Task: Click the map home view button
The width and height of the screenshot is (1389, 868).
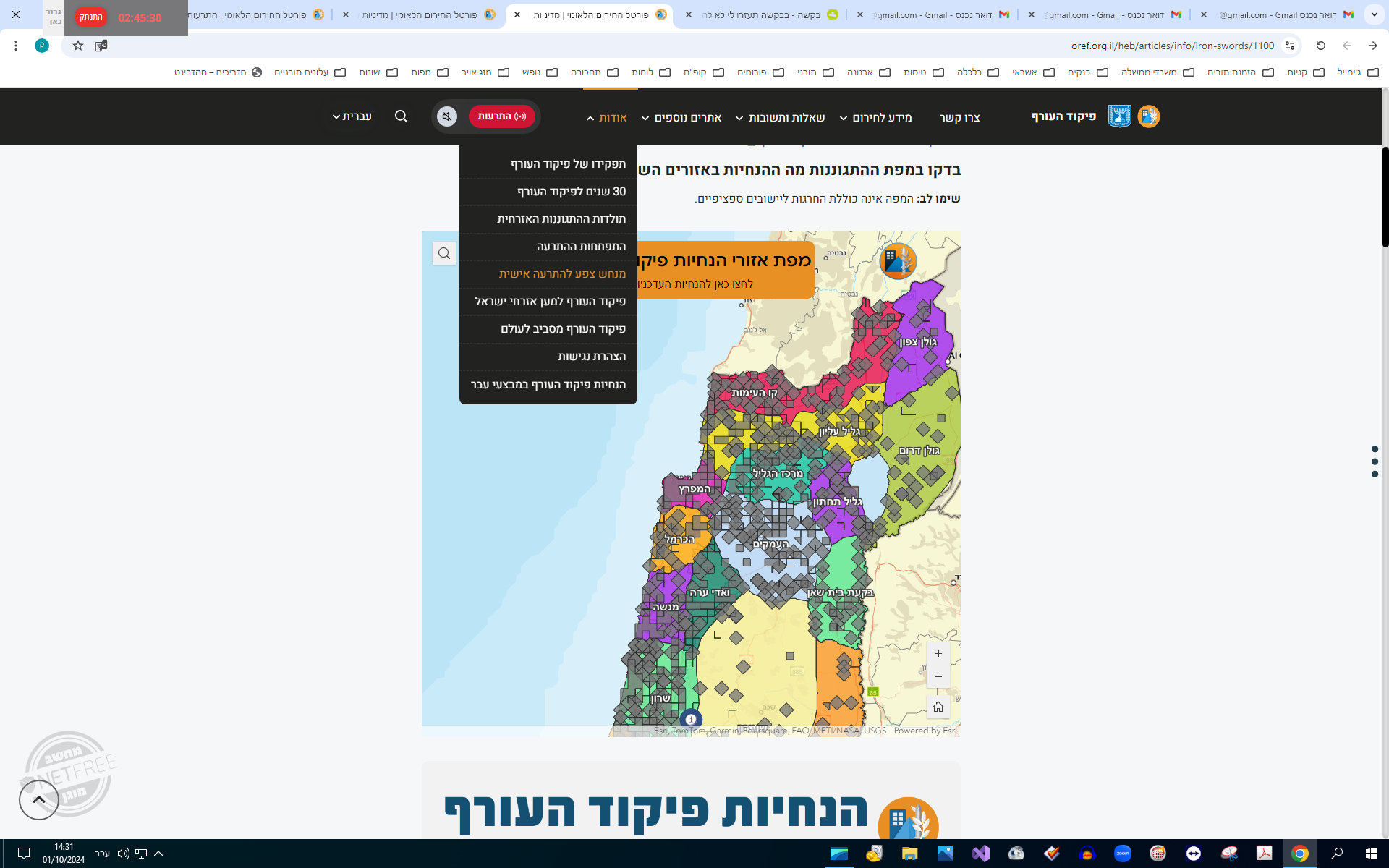Action: [x=938, y=707]
